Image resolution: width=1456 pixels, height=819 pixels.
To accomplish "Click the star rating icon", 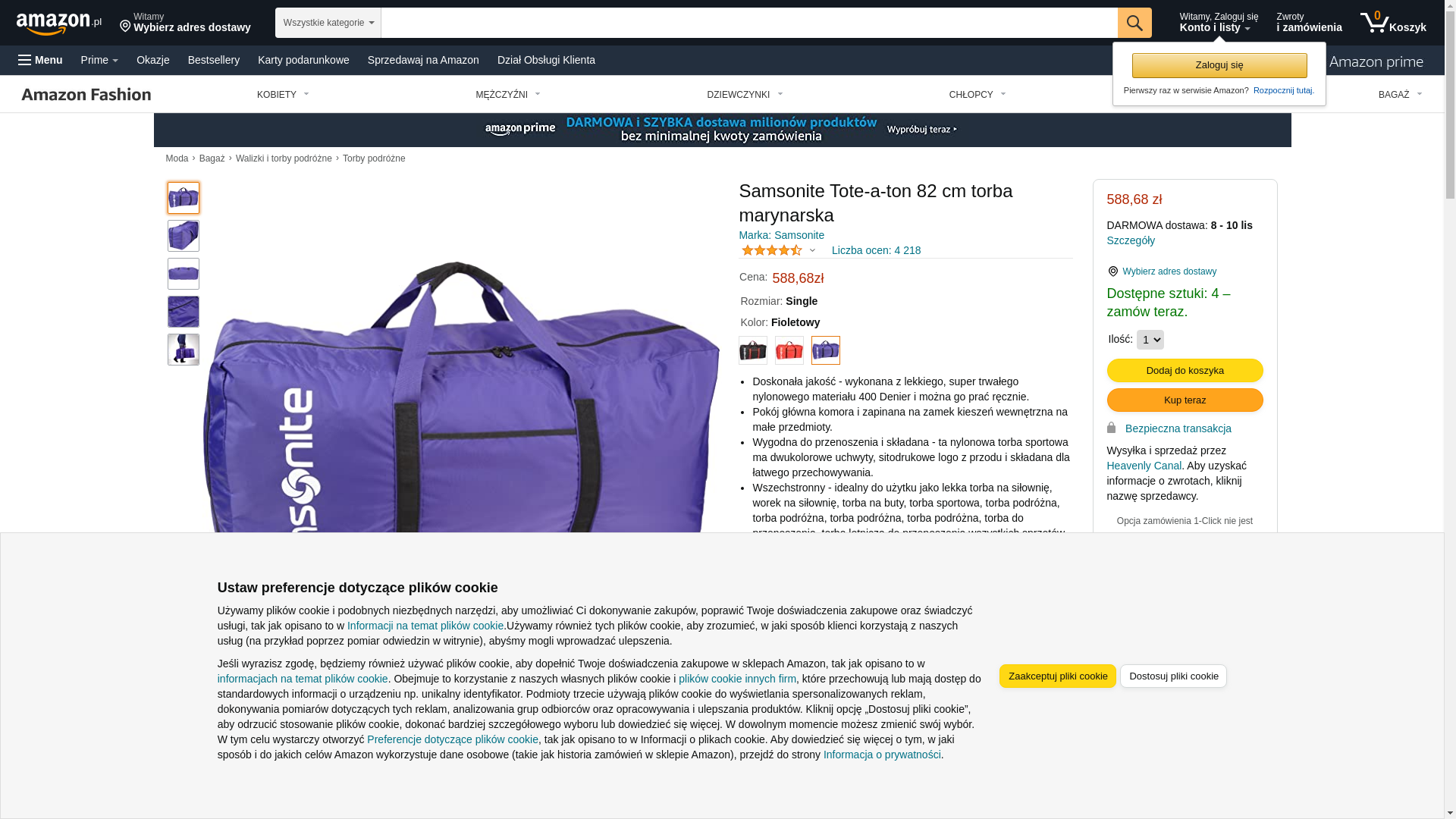I will point(772,250).
